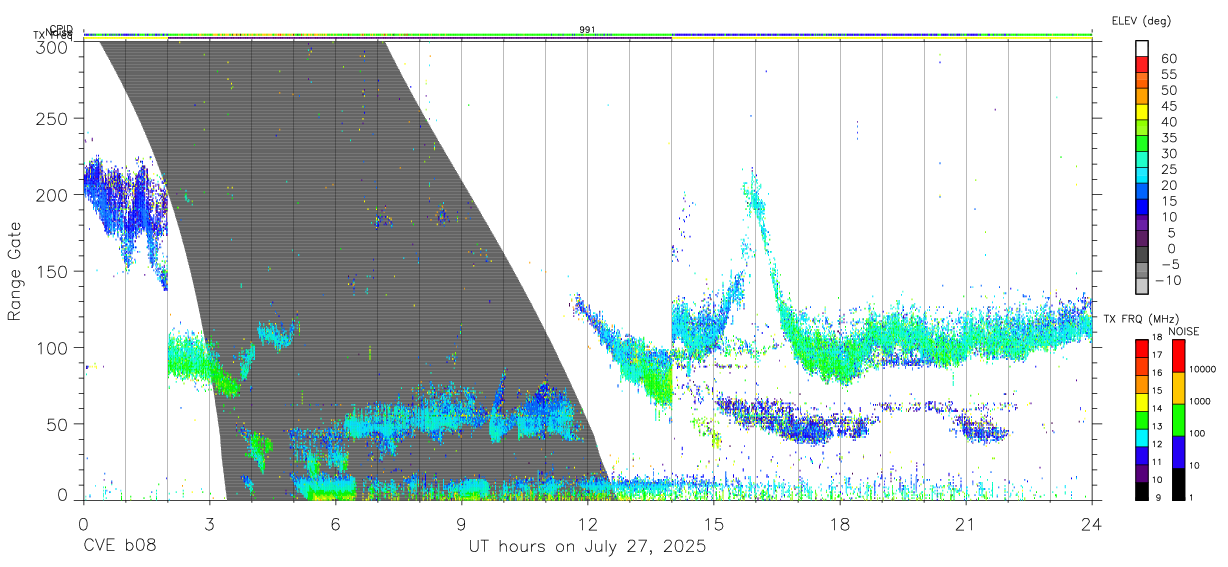1228x567 pixels.
Task: Click the '12' UT hour tick label
Action: pos(587,523)
